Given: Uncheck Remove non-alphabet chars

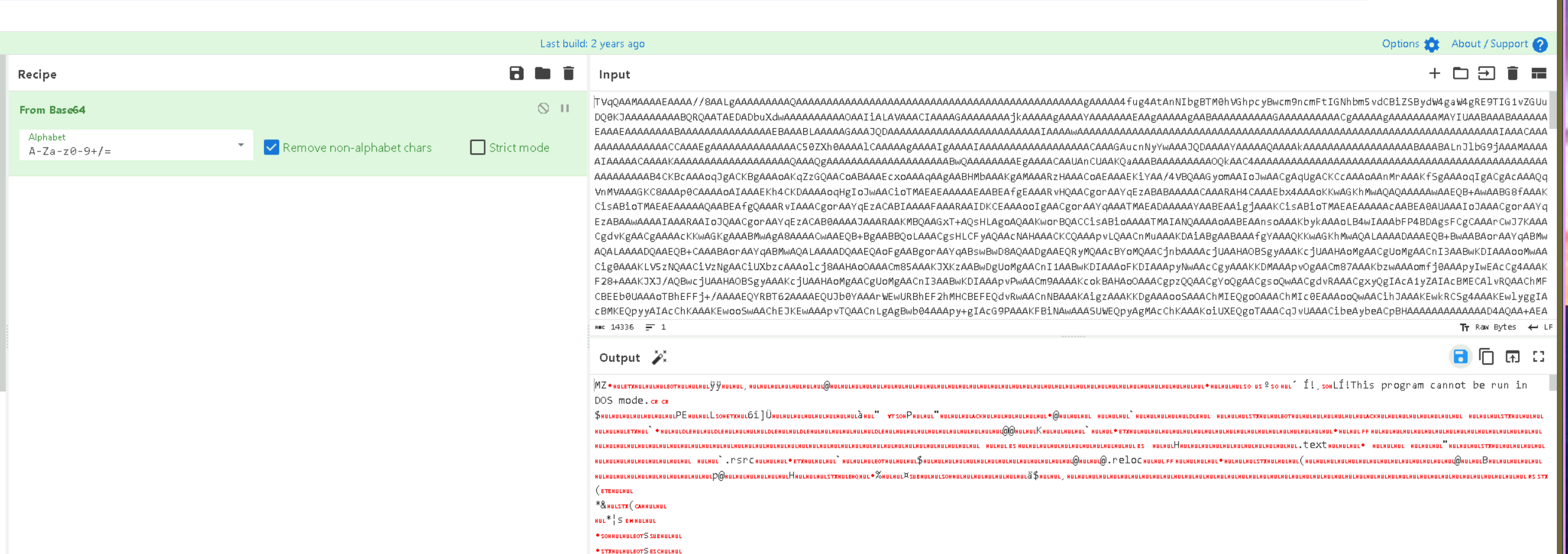Looking at the screenshot, I should [x=271, y=147].
